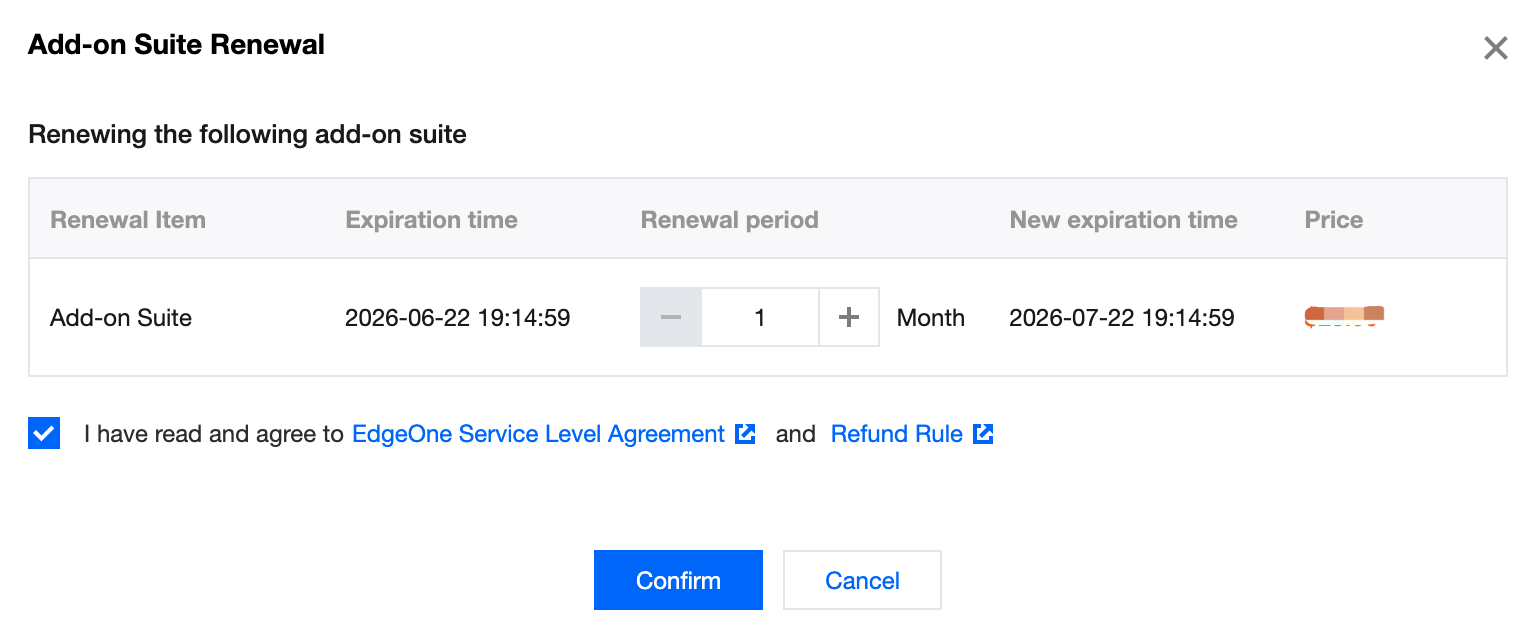Select the Add-on Suite row item

(121, 318)
